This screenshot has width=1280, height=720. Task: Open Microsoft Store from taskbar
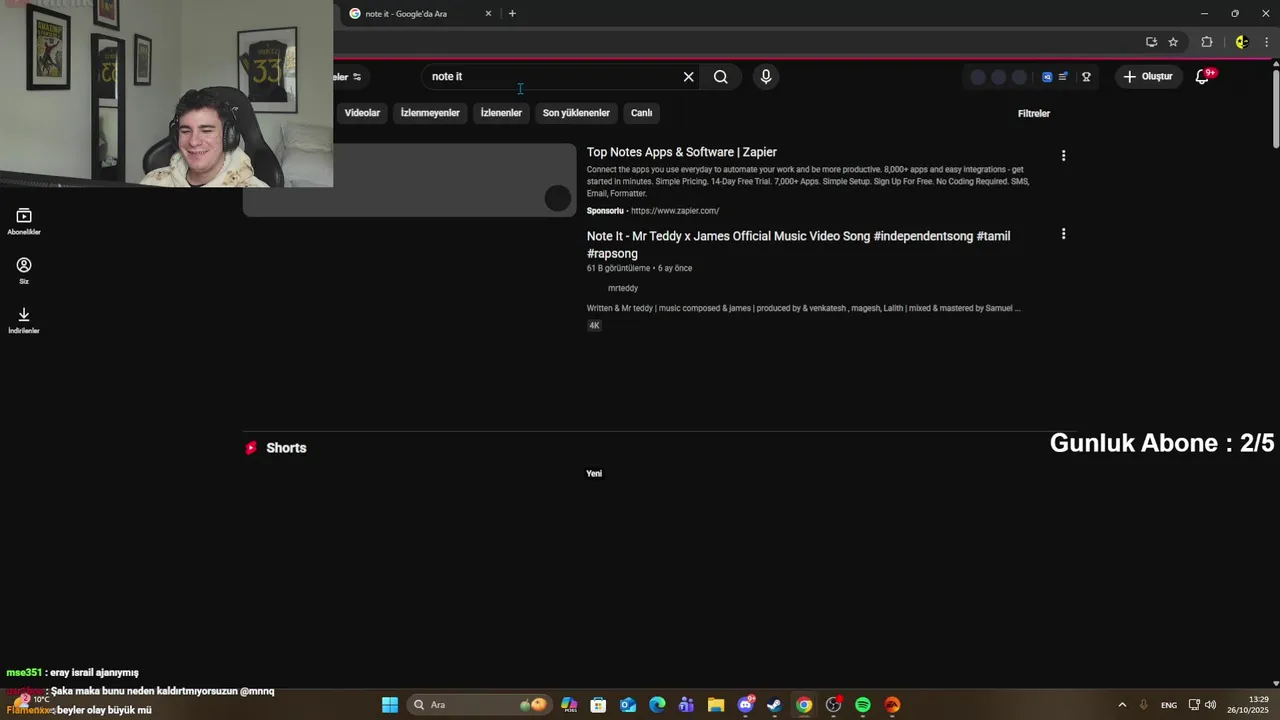point(598,705)
